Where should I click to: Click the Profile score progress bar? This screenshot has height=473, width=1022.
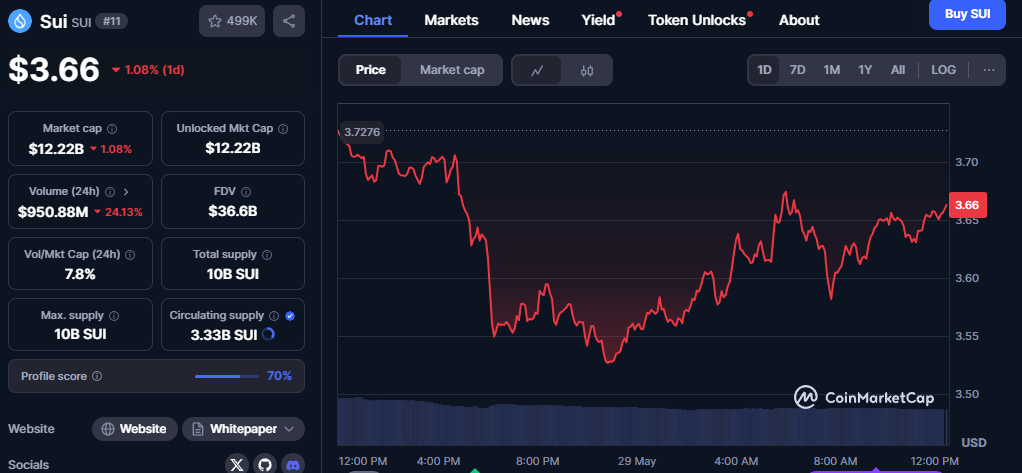pos(227,377)
